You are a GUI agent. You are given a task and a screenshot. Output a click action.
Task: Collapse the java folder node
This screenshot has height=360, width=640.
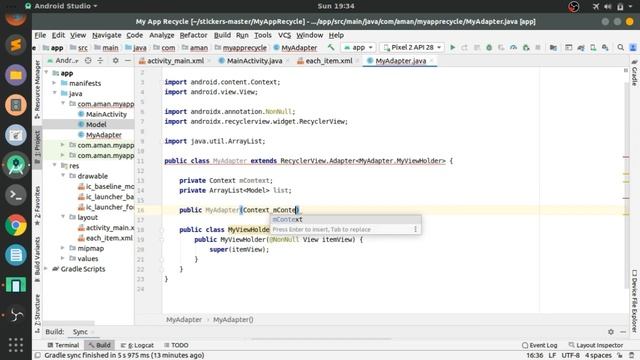click(x=54, y=93)
